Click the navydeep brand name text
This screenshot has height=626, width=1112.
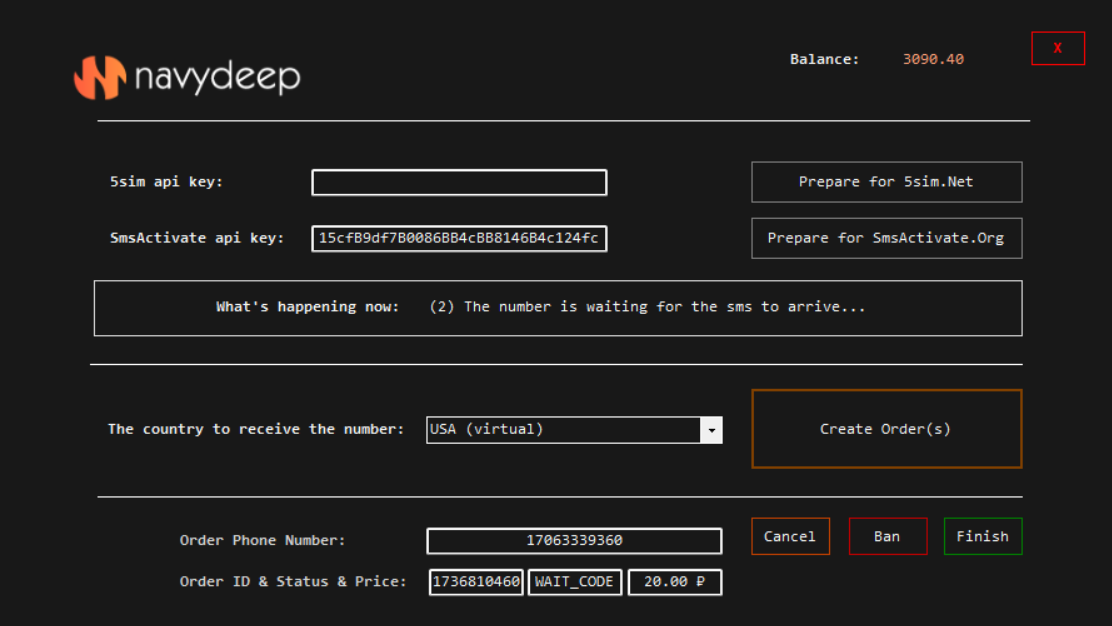[218, 77]
